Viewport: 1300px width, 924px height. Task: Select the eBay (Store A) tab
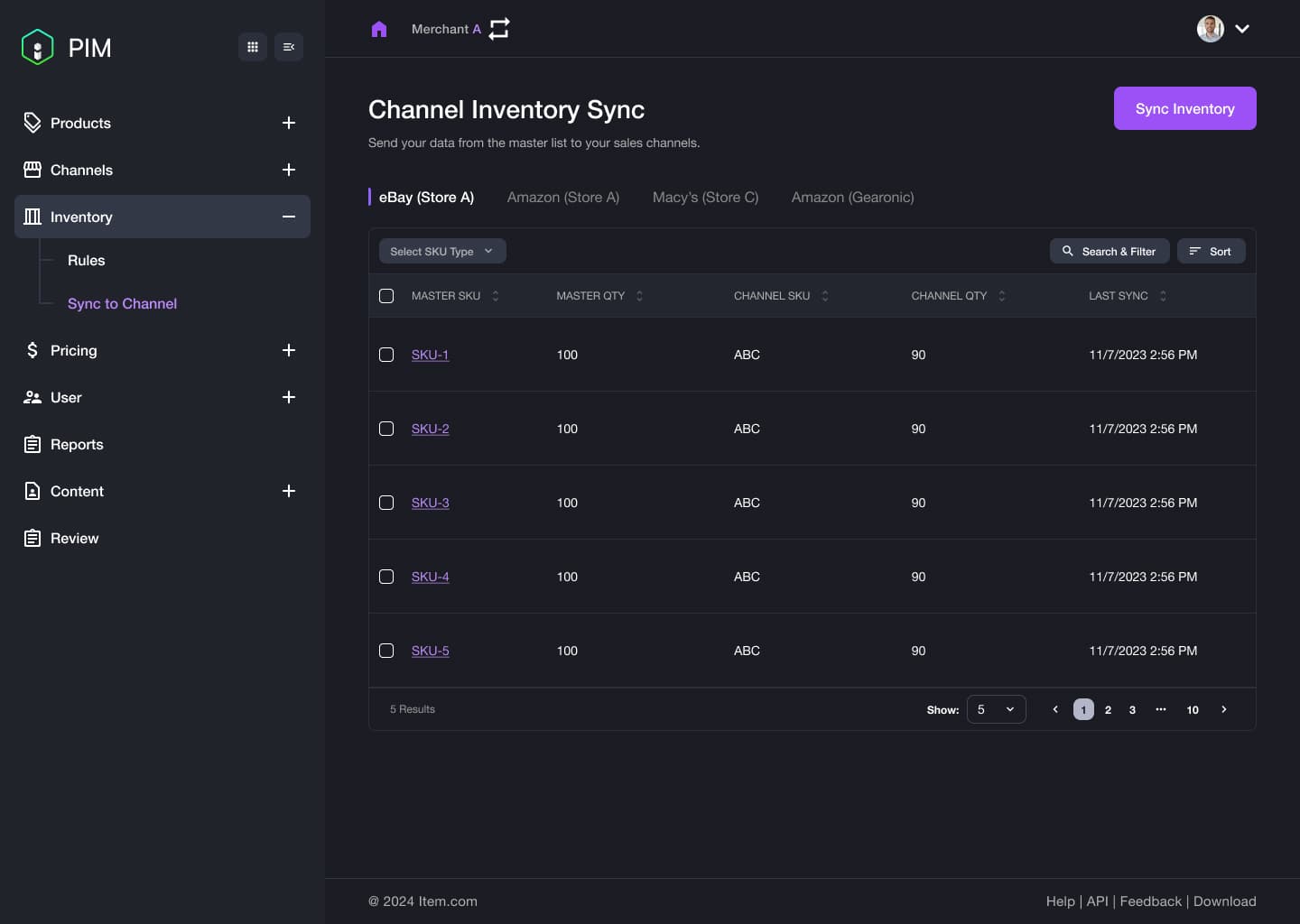click(426, 197)
